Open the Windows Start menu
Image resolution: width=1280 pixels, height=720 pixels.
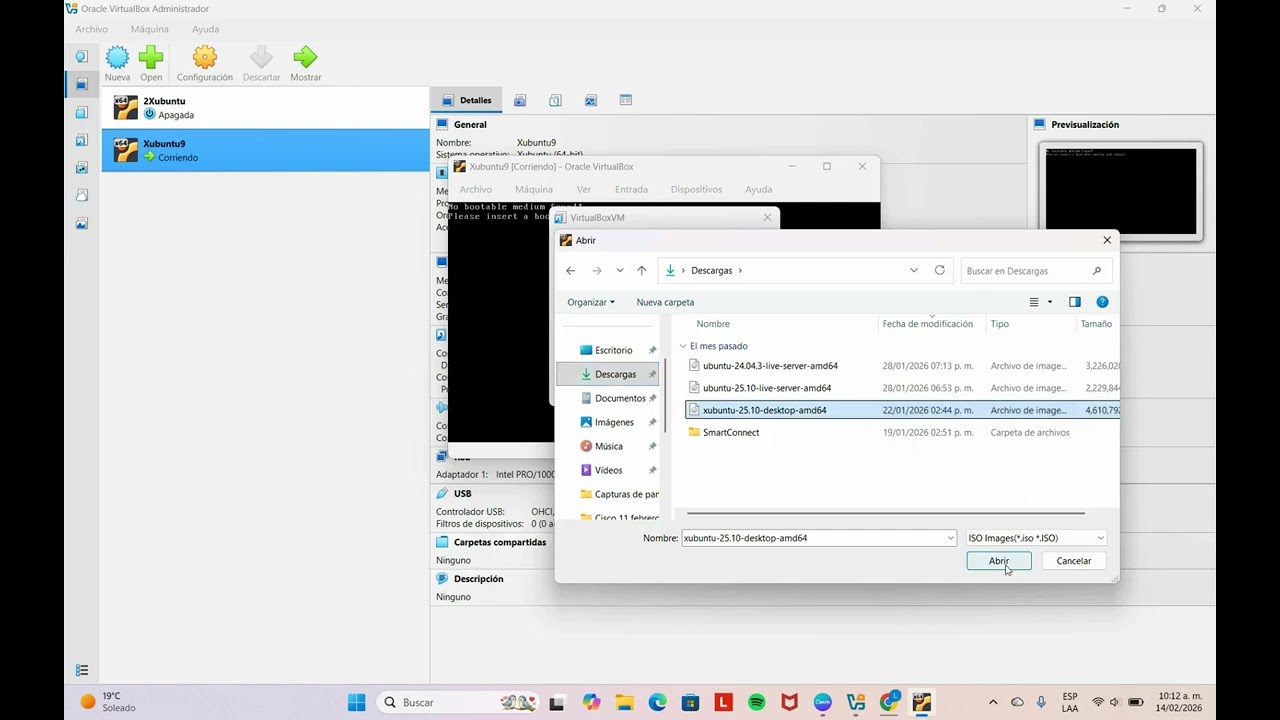click(356, 702)
